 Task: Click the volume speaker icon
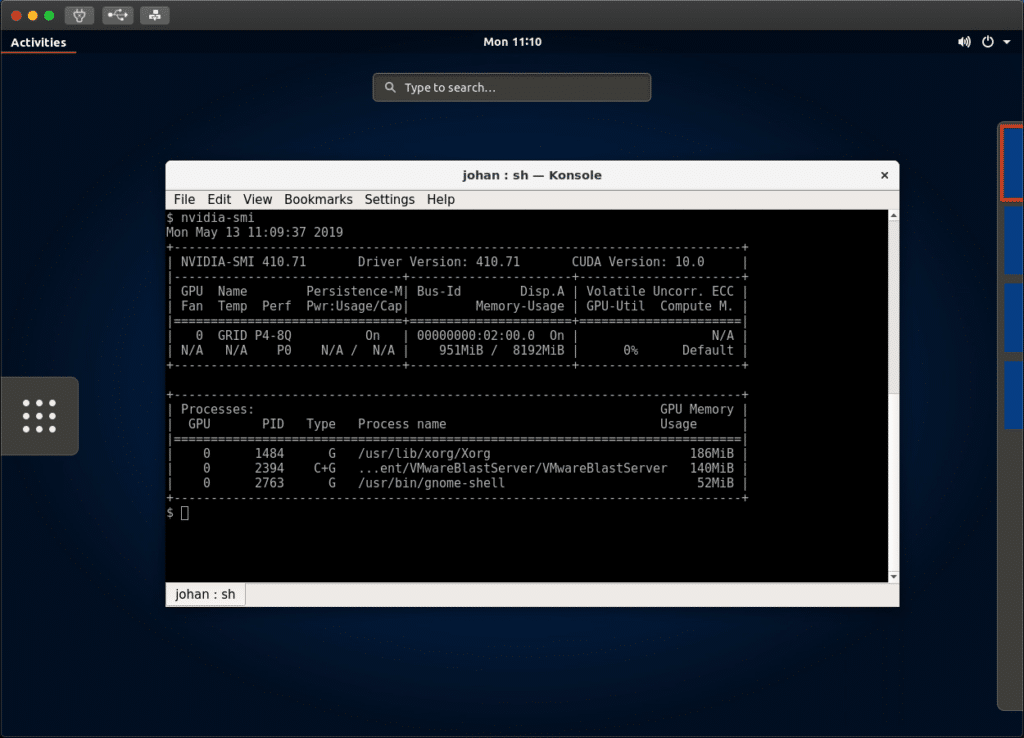coord(964,42)
